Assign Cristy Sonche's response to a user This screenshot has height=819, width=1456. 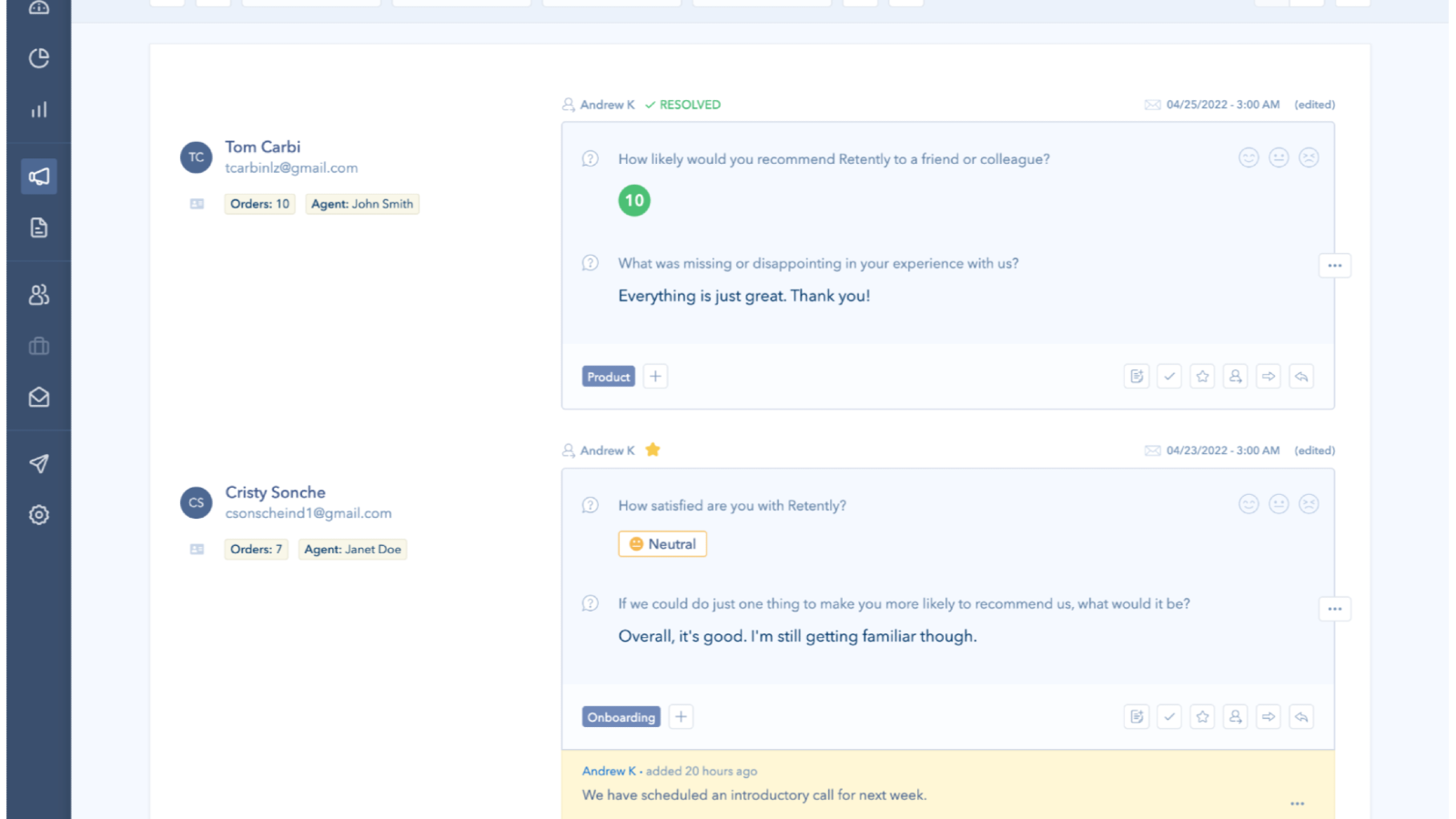tap(1235, 717)
